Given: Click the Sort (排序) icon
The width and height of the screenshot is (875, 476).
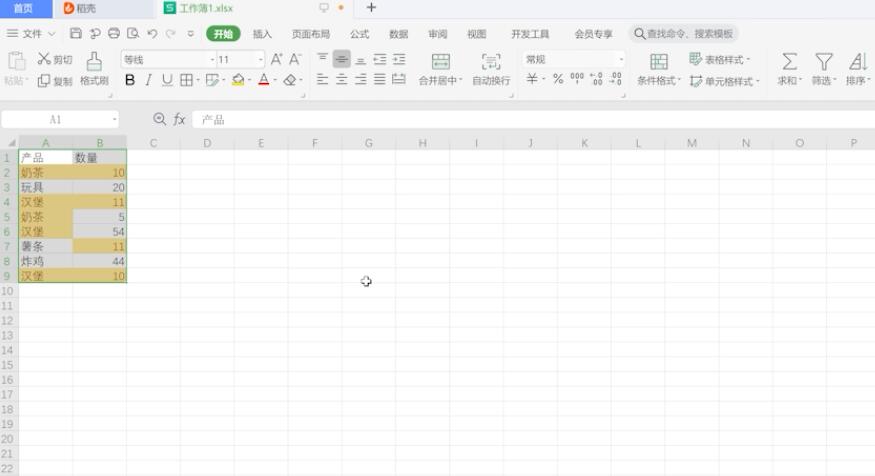Looking at the screenshot, I should tap(858, 61).
